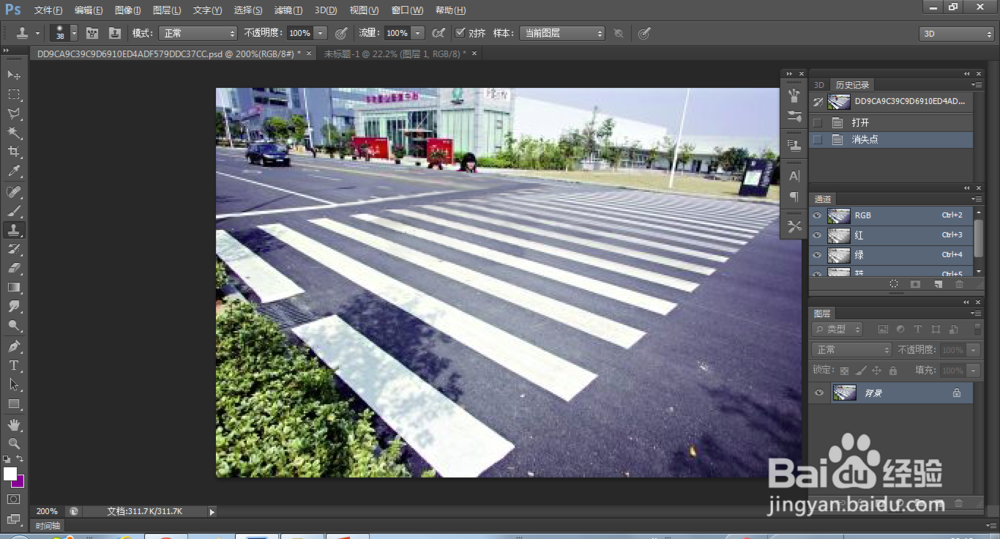This screenshot has width=1000, height=539.
Task: Toggle pressure for opacity button
Action: [341, 33]
